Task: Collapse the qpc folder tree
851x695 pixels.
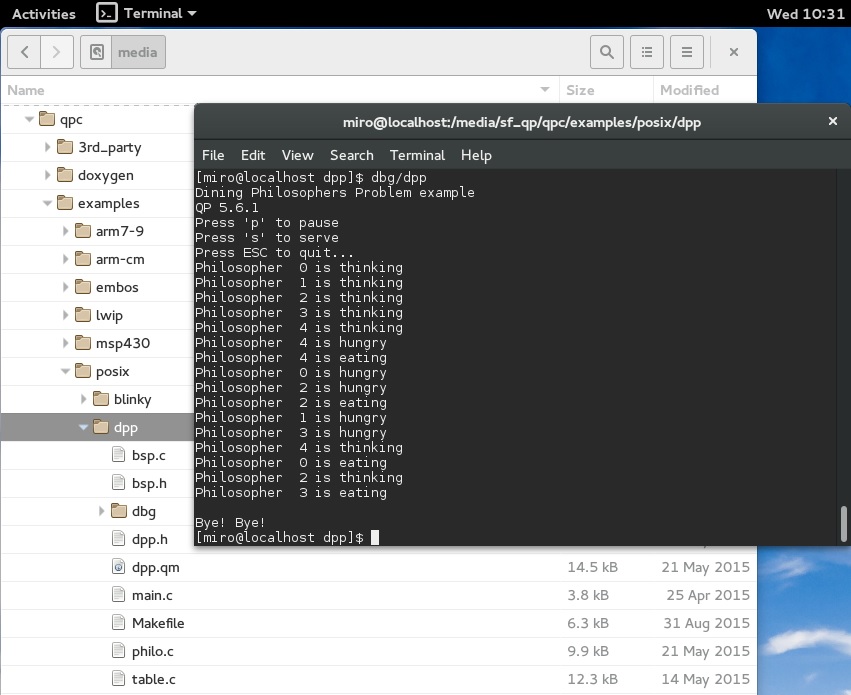Action: [x=27, y=119]
